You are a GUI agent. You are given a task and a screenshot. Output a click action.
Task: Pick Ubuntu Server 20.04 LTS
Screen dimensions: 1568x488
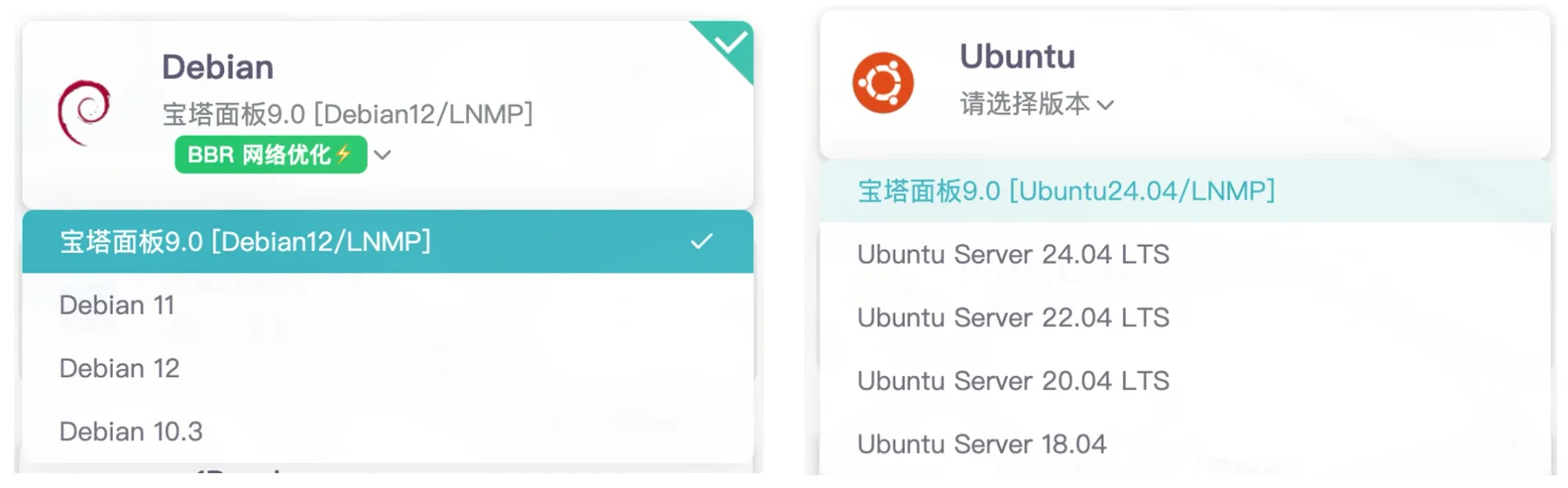click(x=1185, y=381)
